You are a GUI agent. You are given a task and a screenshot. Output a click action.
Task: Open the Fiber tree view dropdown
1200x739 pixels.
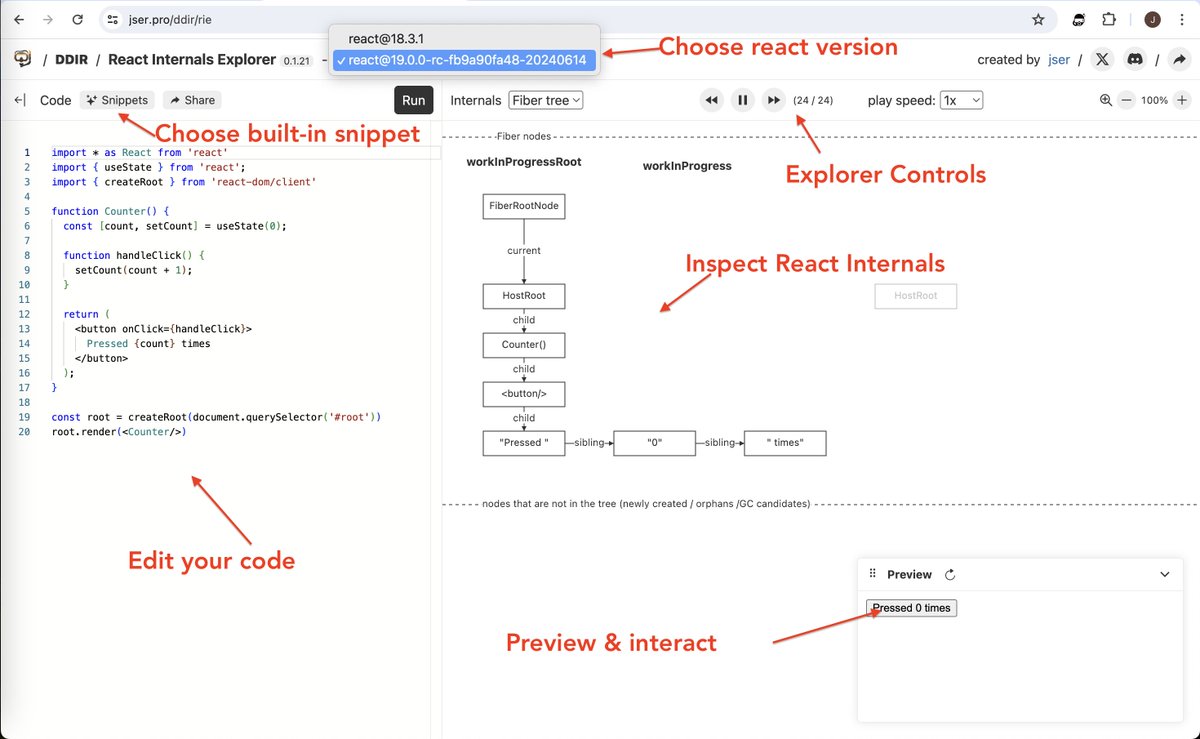(546, 100)
